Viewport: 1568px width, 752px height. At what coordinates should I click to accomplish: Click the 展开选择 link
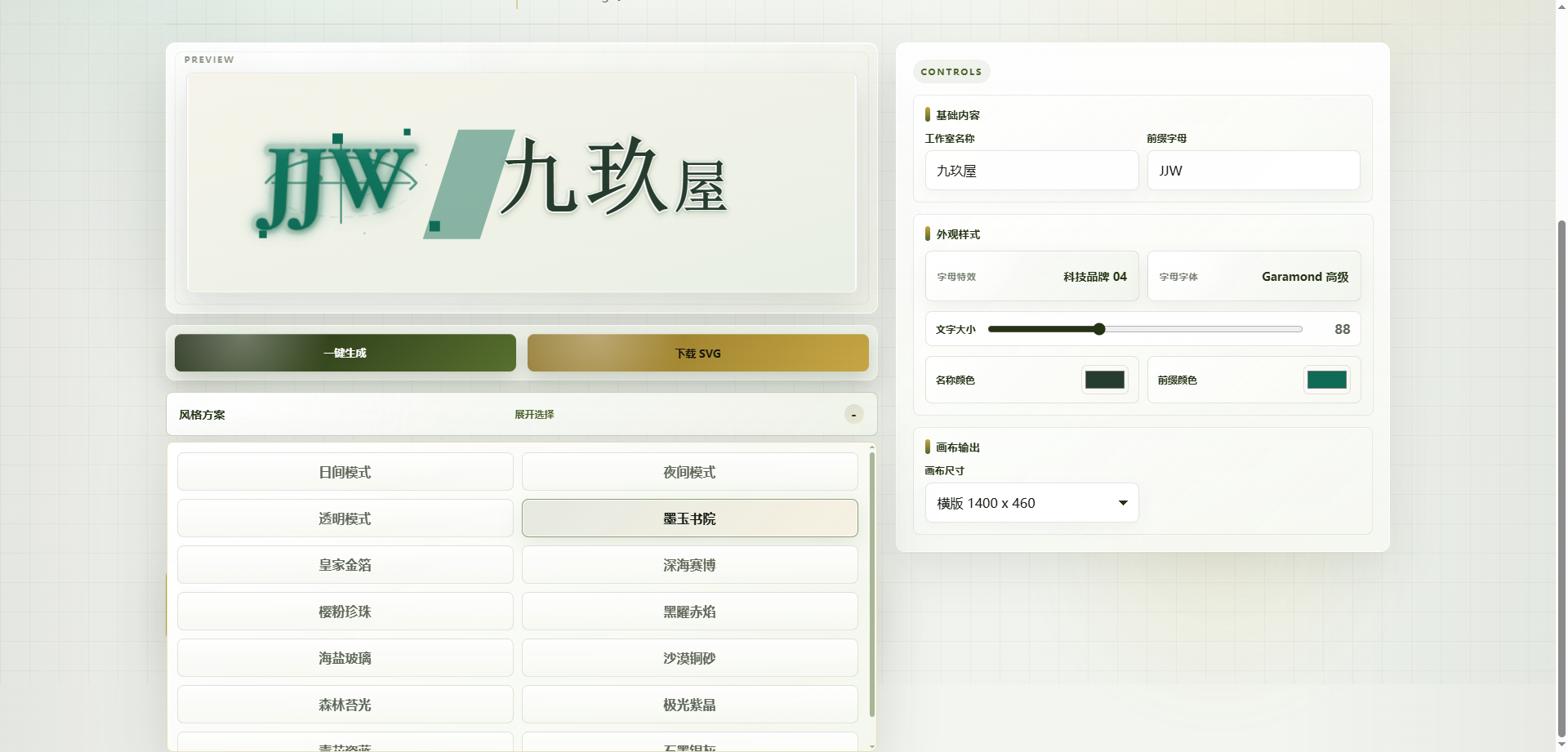coord(534,414)
